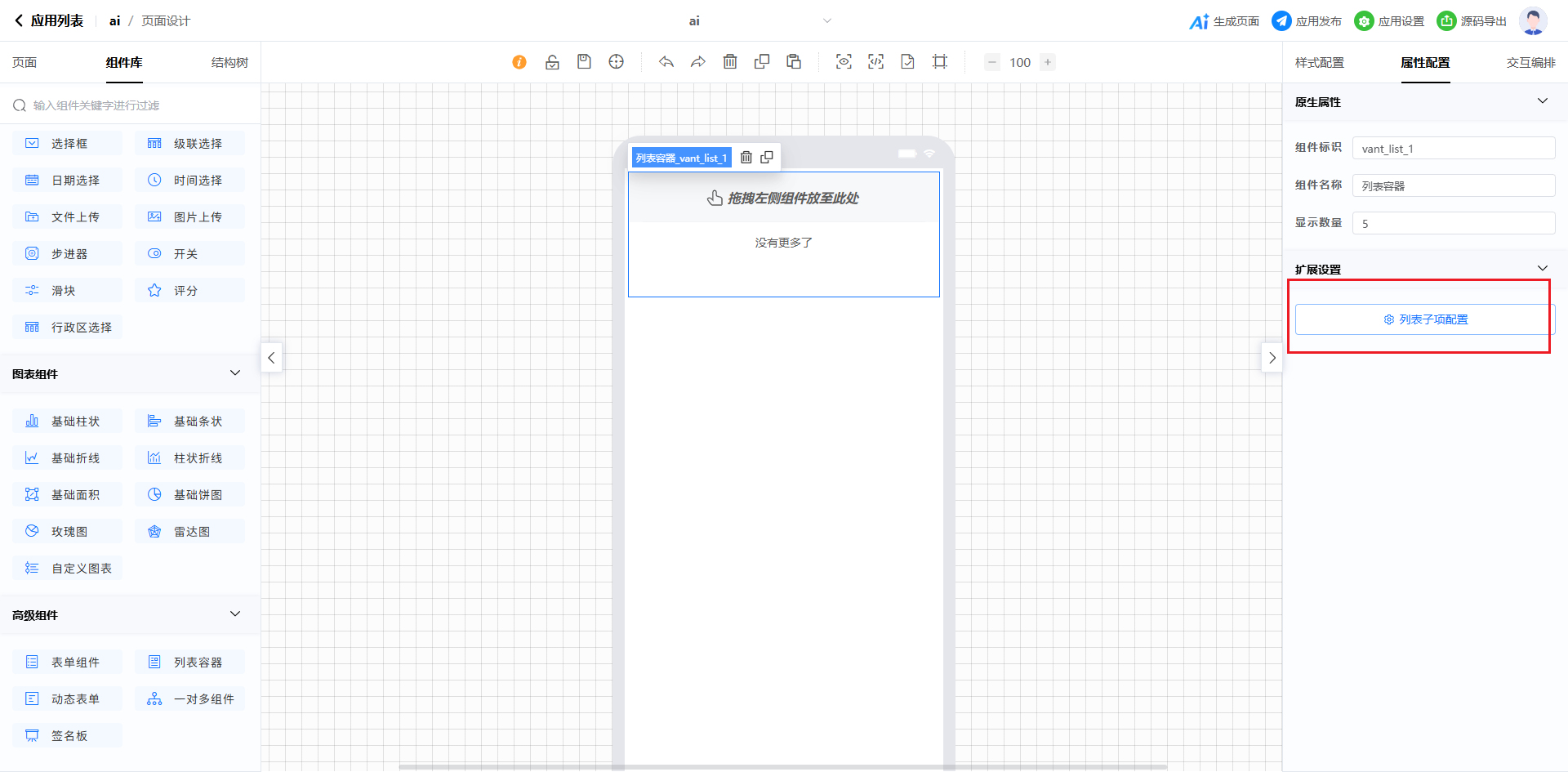Delete the selected vant_list_1 component on canvas
The height and width of the screenshot is (772, 1568).
click(x=746, y=158)
